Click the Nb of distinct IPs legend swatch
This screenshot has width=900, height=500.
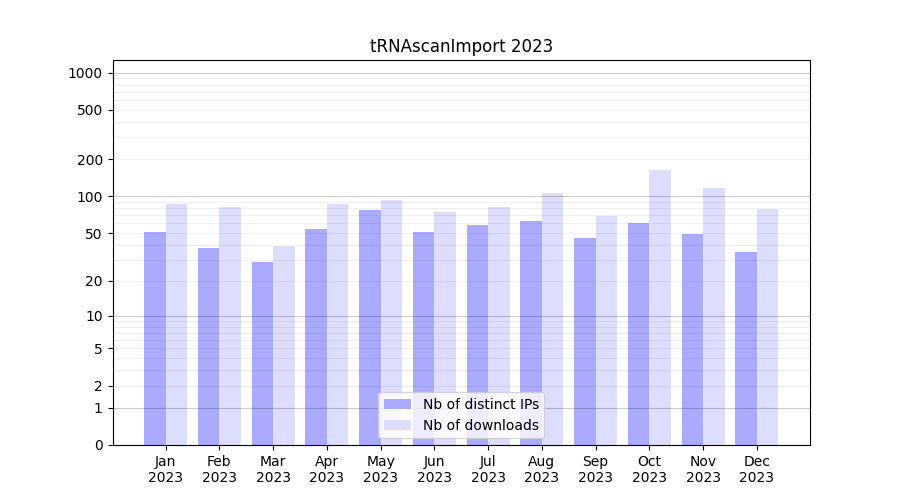[x=397, y=404]
